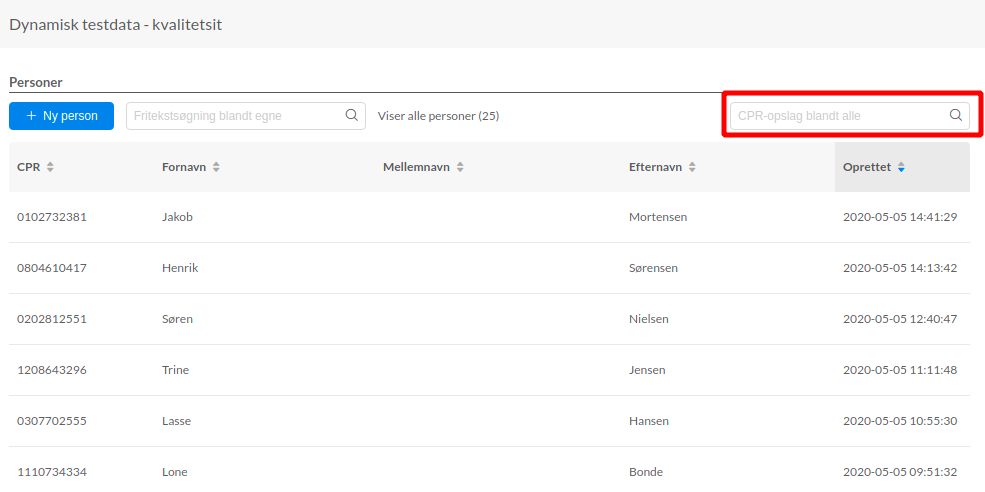This screenshot has width=985, height=492.
Task: Click the sort arrows next to Fornavn
Action: 216,167
